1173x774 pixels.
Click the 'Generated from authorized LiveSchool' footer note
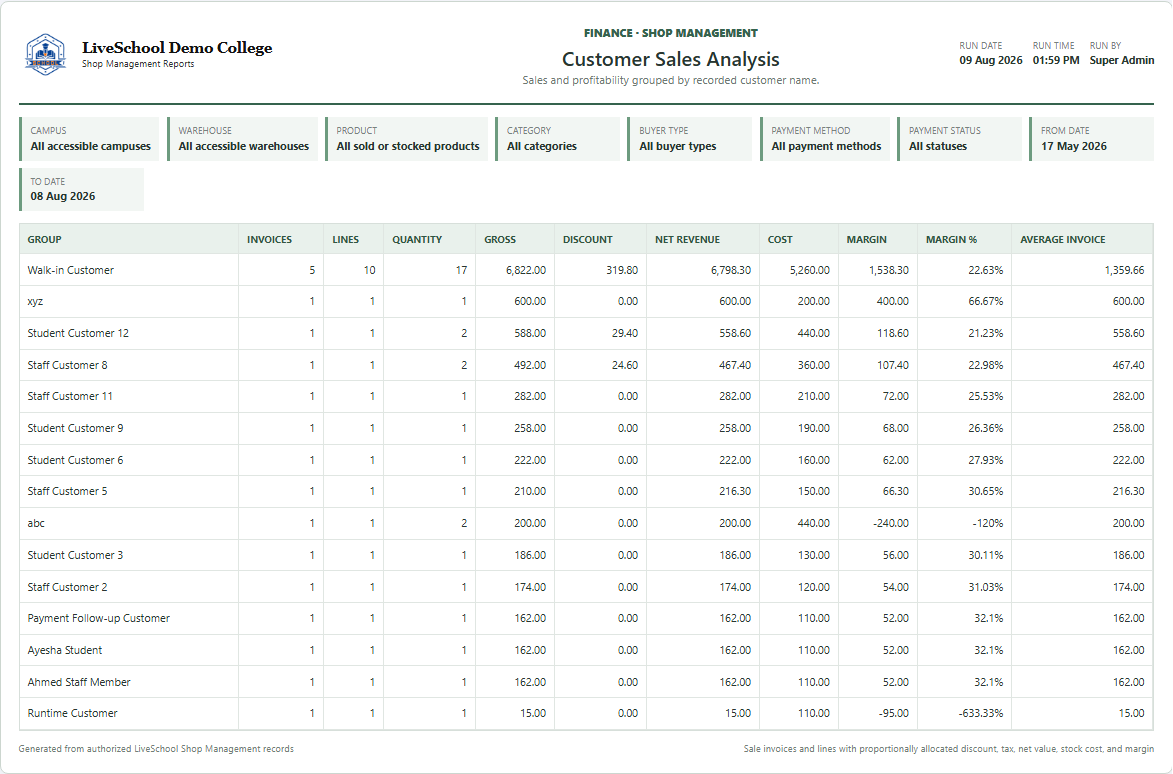pos(156,749)
